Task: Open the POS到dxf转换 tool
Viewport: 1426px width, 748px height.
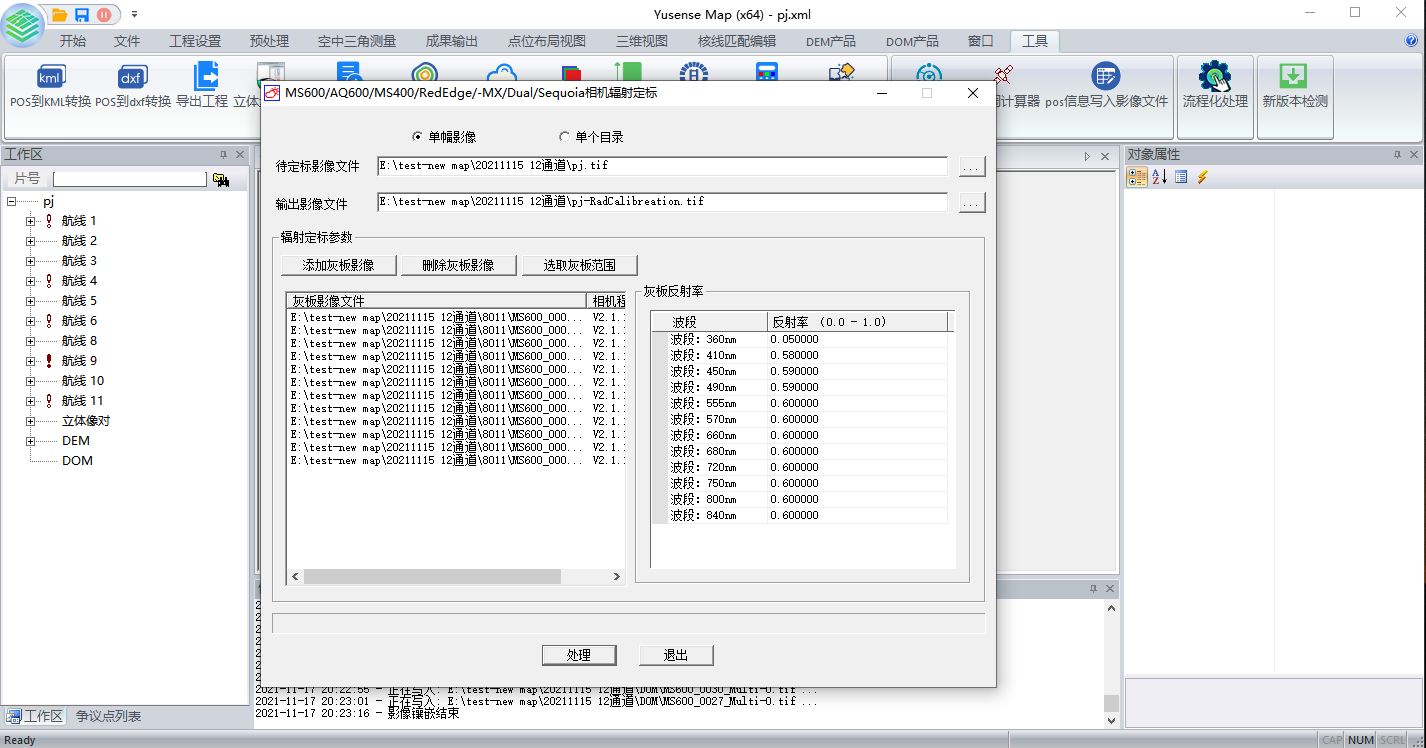Action: 133,87
